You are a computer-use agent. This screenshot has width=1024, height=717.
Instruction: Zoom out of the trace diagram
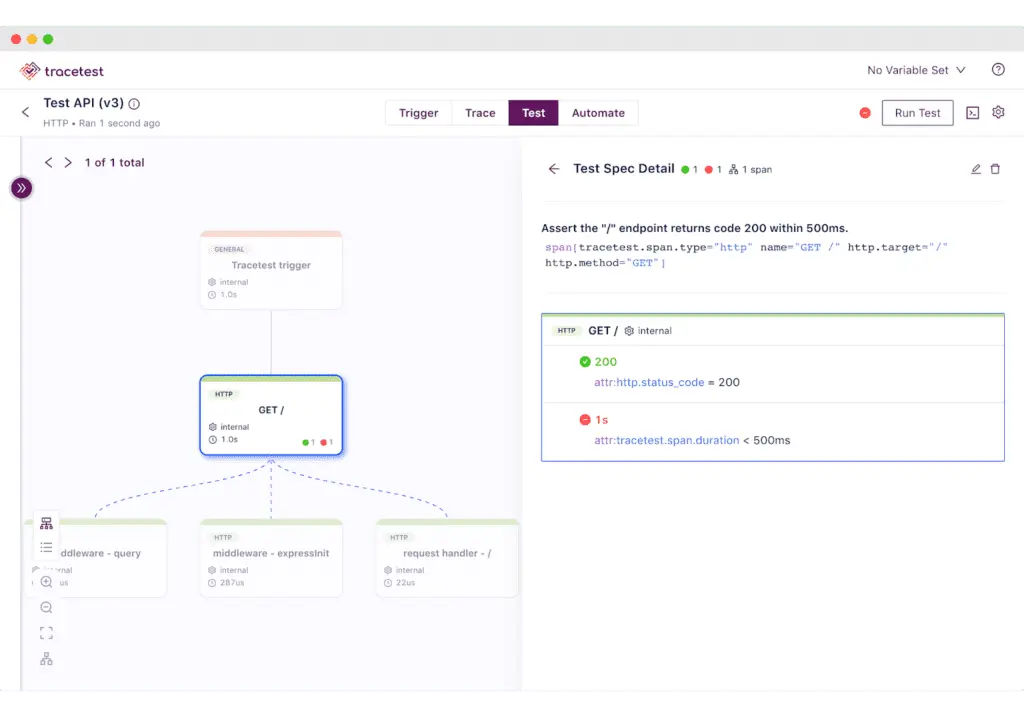[x=46, y=607]
